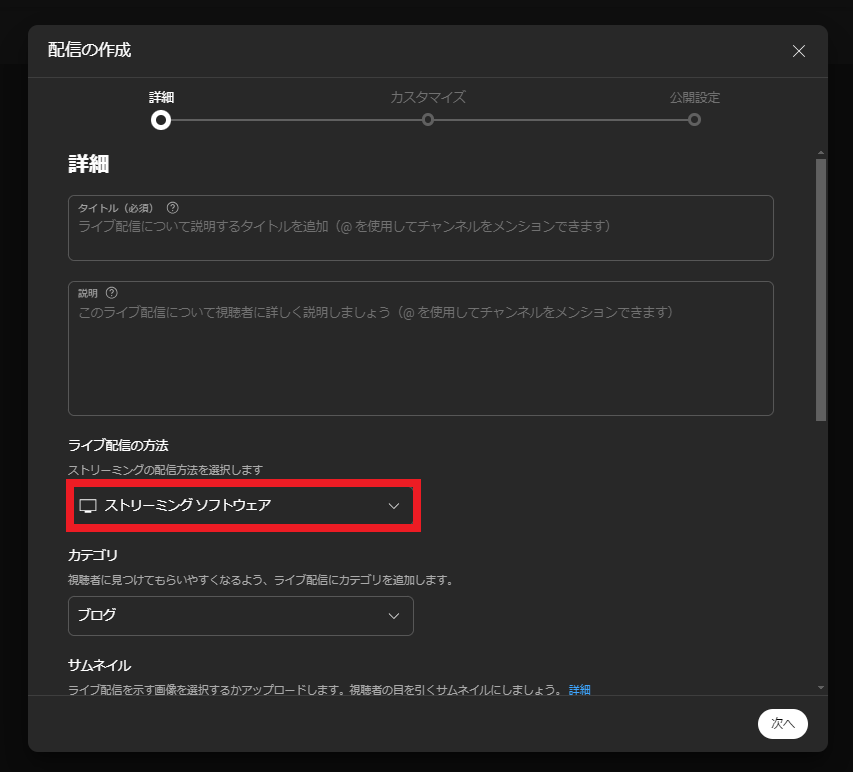The width and height of the screenshot is (853, 772).
Task: Jump to the 公開設定 step label
Action: 694,98
